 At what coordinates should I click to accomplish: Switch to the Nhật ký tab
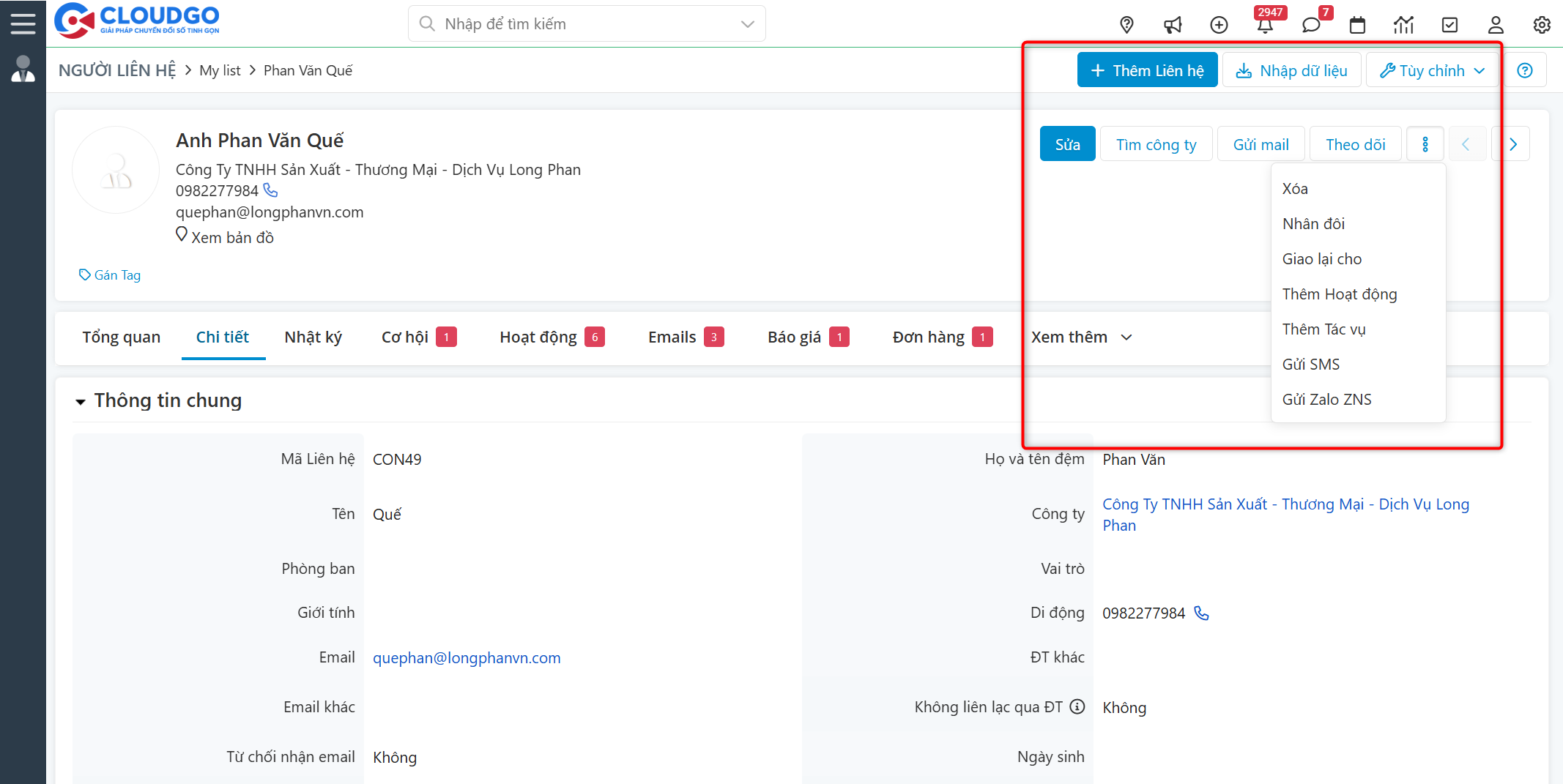pos(313,337)
